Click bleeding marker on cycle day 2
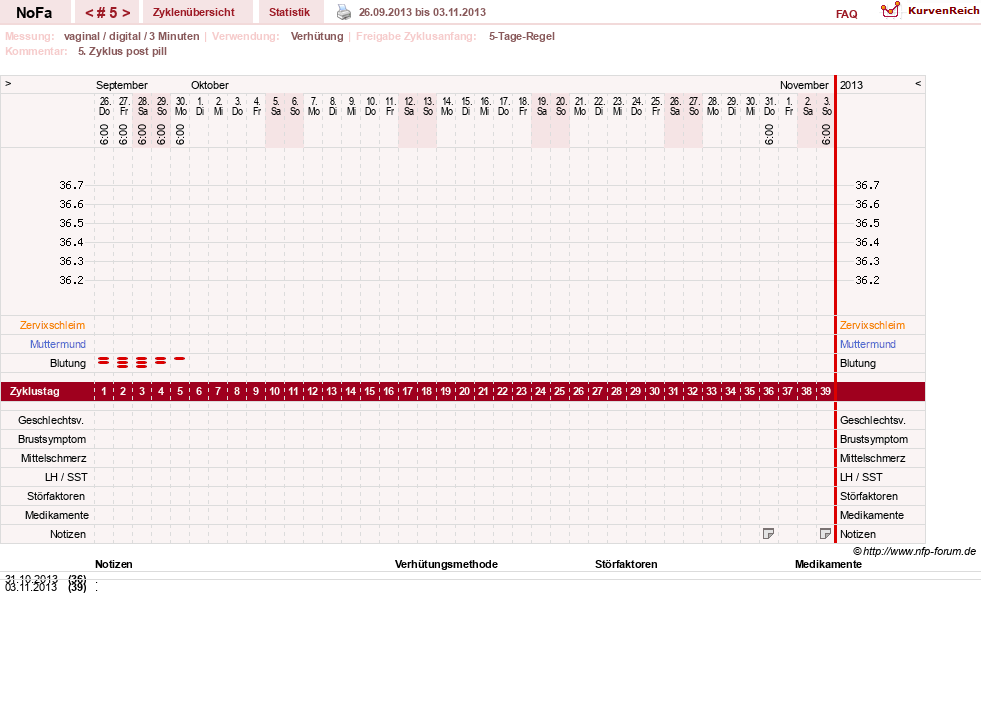Screen dimensions: 981x723 click(123, 362)
